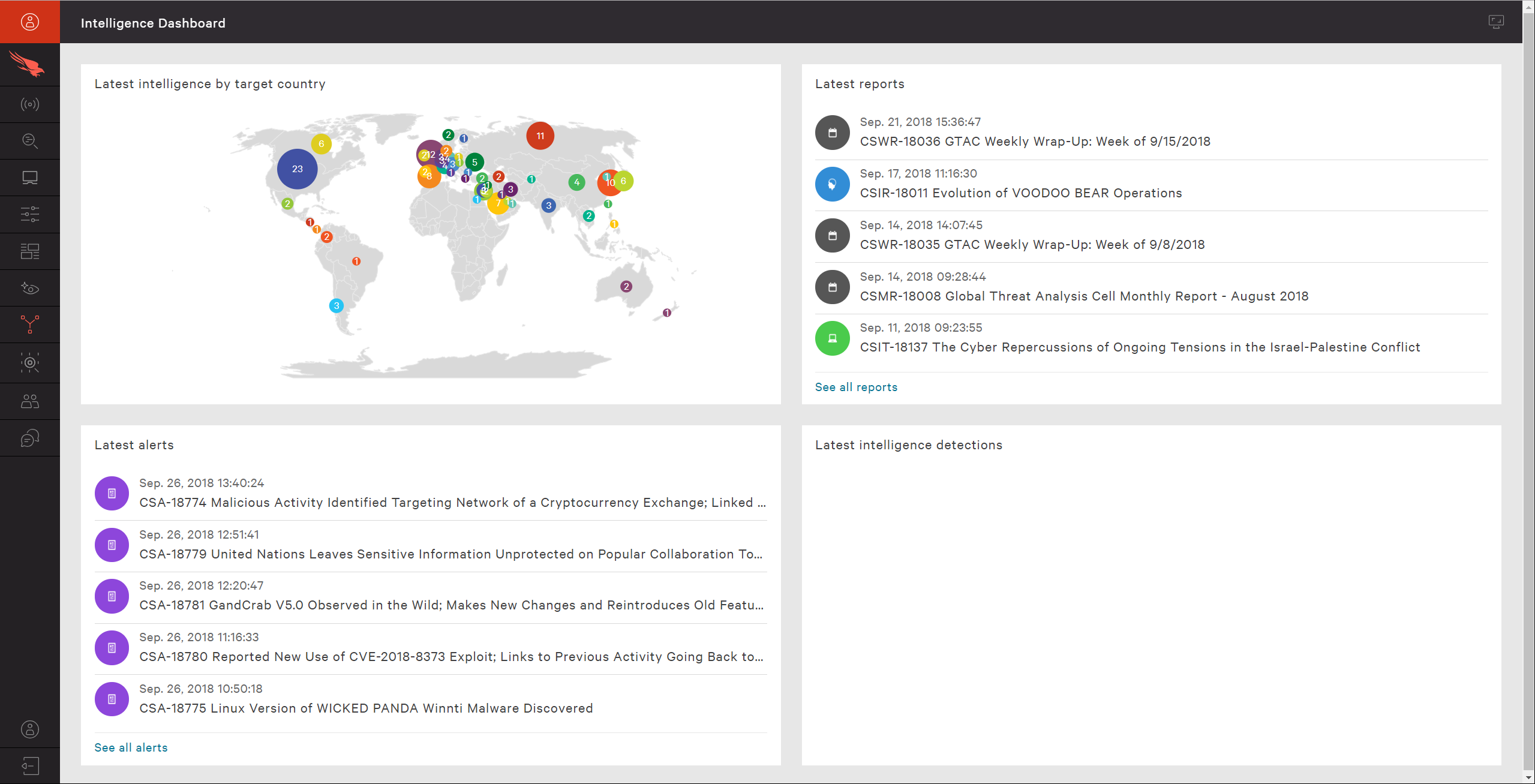Viewport: 1535px width, 784px height.
Task: Open the Users management people icon
Action: tap(29, 400)
